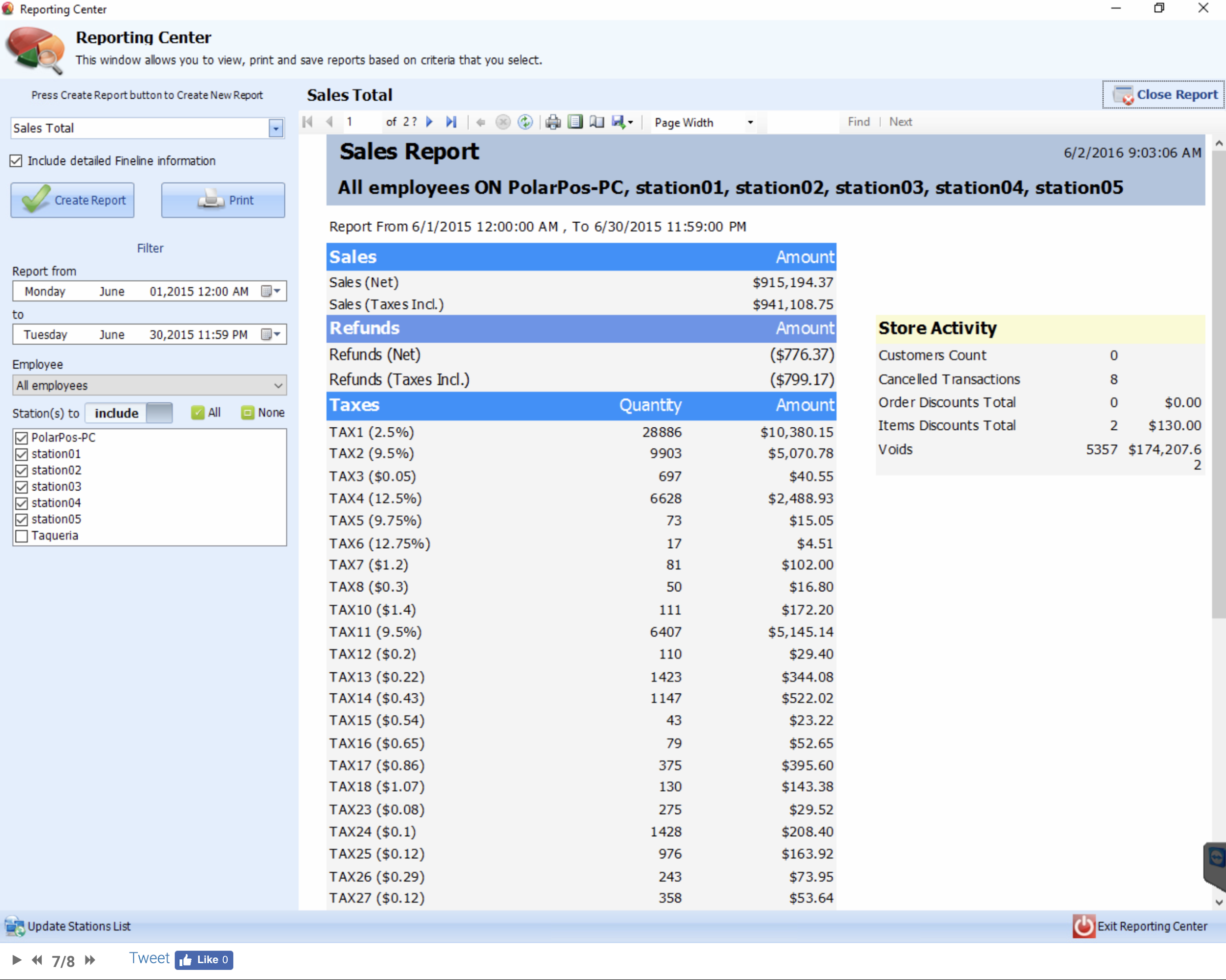Screen dimensions: 1226x980
Task: Click the Sales (Net) amount $915,194.37
Action: tap(793, 283)
